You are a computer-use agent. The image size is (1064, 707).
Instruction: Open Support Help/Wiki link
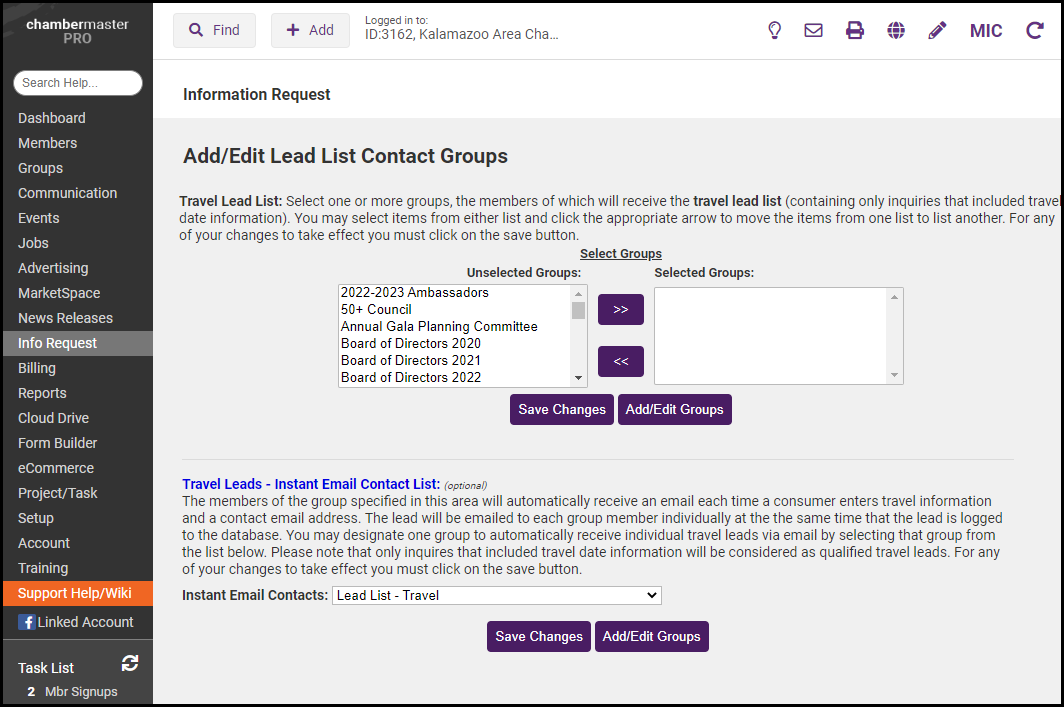[75, 593]
